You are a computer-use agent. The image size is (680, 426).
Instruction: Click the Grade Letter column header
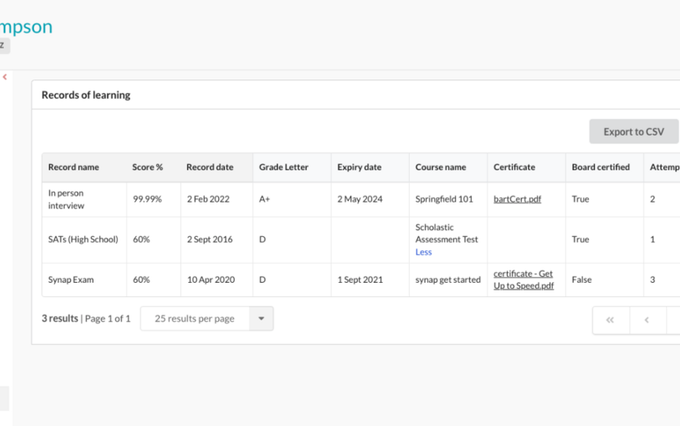pyautogui.click(x=284, y=167)
